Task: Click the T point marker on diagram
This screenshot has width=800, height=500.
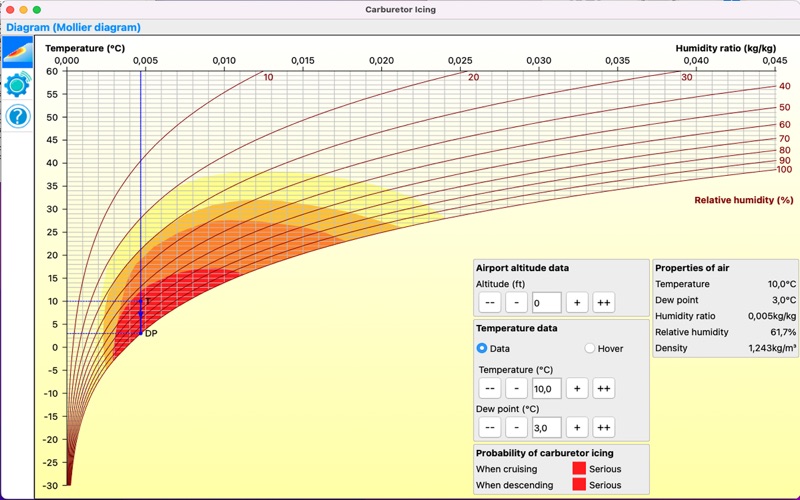Action: (x=141, y=301)
